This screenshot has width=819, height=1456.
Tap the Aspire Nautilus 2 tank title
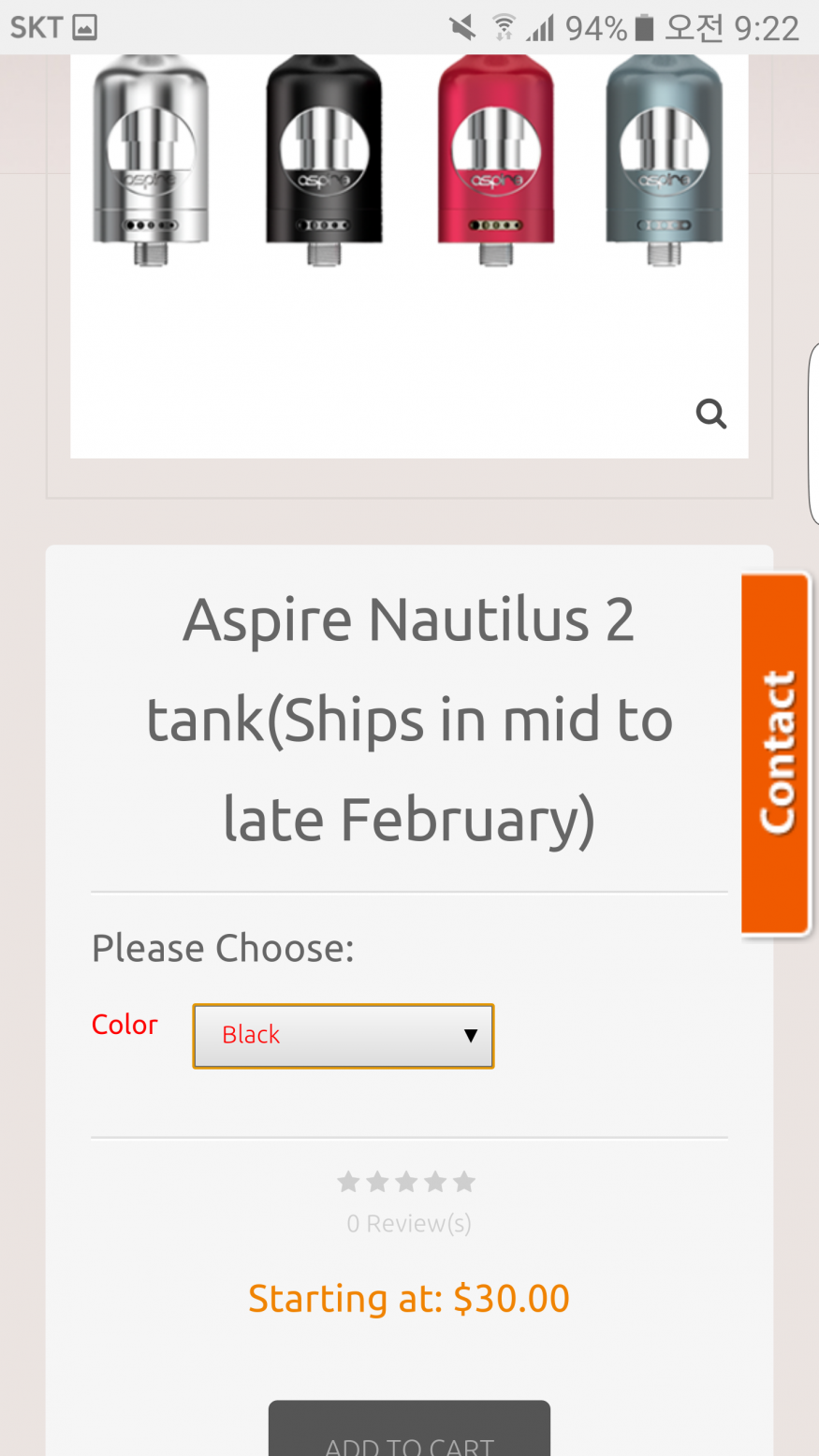(x=409, y=720)
